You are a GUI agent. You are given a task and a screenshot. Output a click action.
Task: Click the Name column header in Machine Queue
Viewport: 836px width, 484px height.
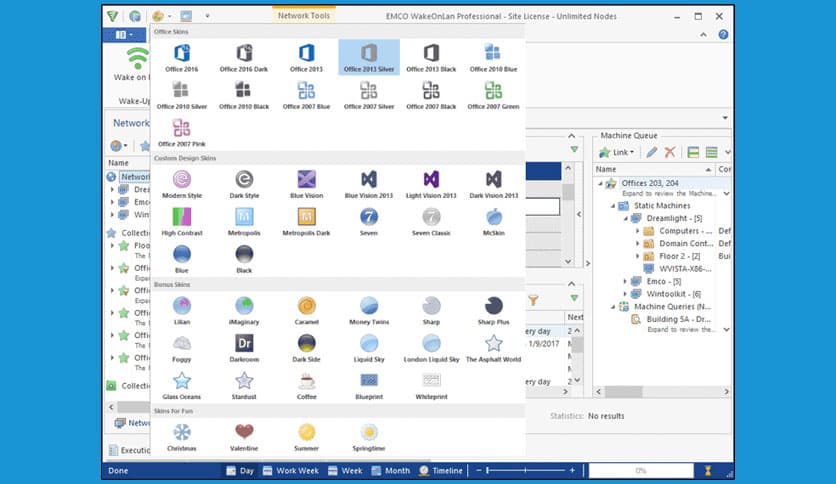coord(654,170)
